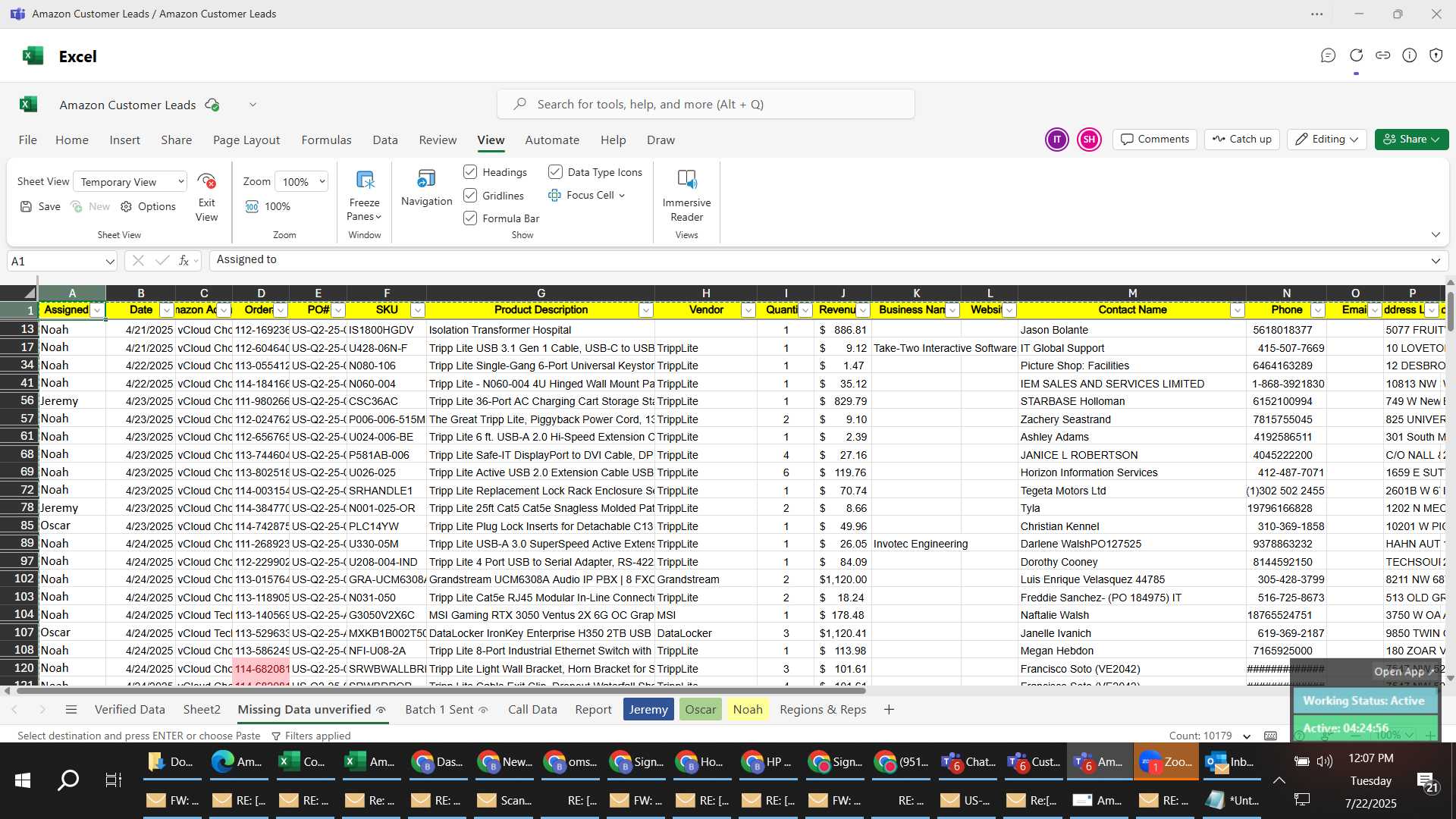Viewport: 1456px width, 819px height.
Task: Click the Filters applied status
Action: [x=311, y=736]
